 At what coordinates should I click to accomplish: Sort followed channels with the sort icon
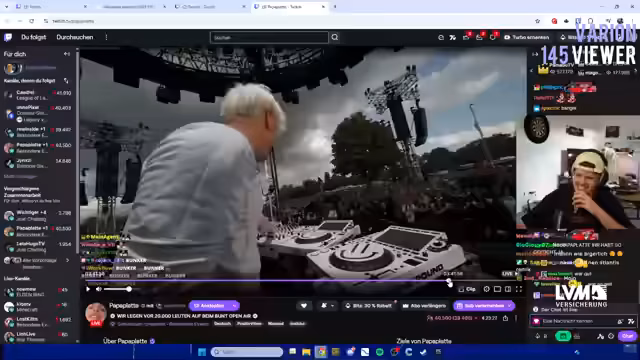66,81
